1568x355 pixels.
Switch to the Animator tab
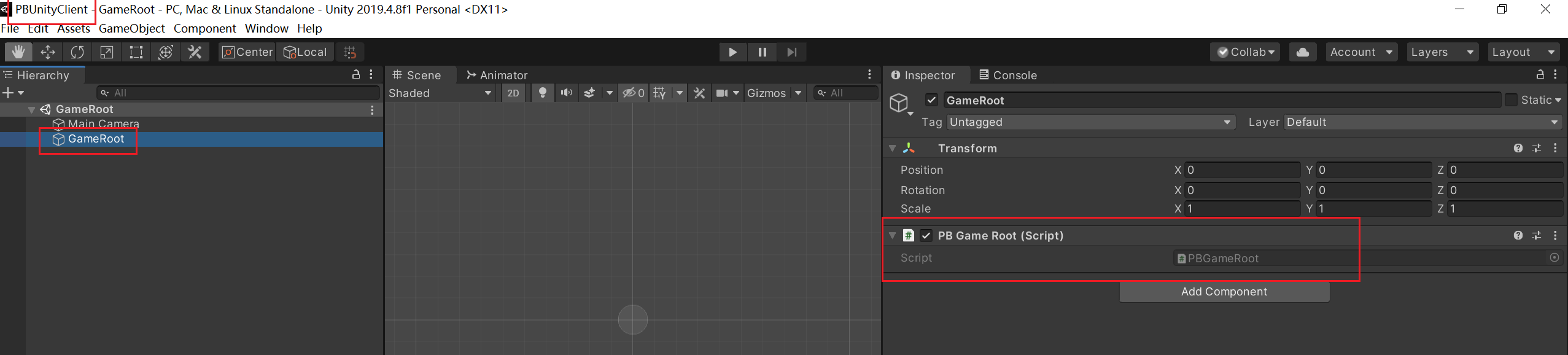click(x=497, y=75)
